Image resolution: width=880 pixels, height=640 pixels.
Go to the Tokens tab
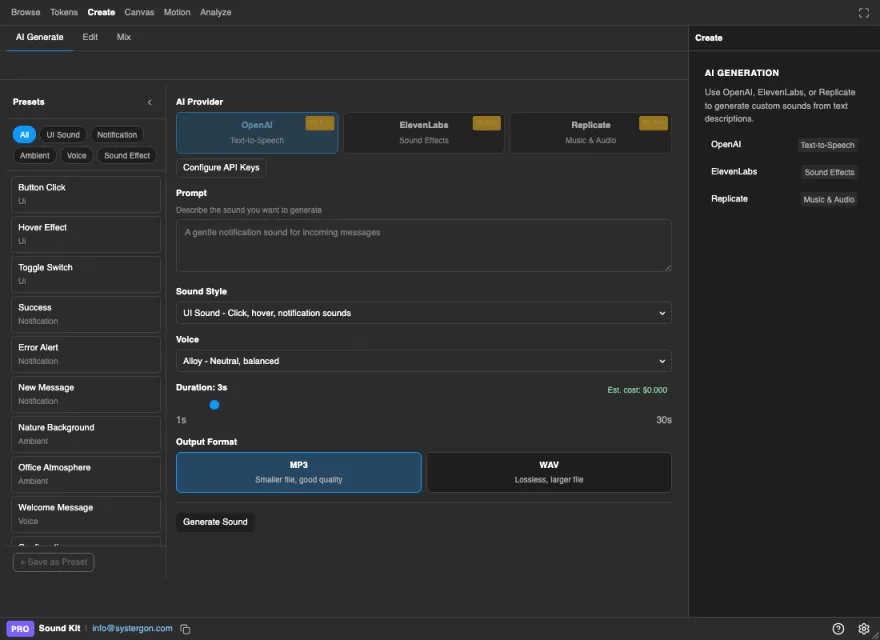pyautogui.click(x=64, y=12)
